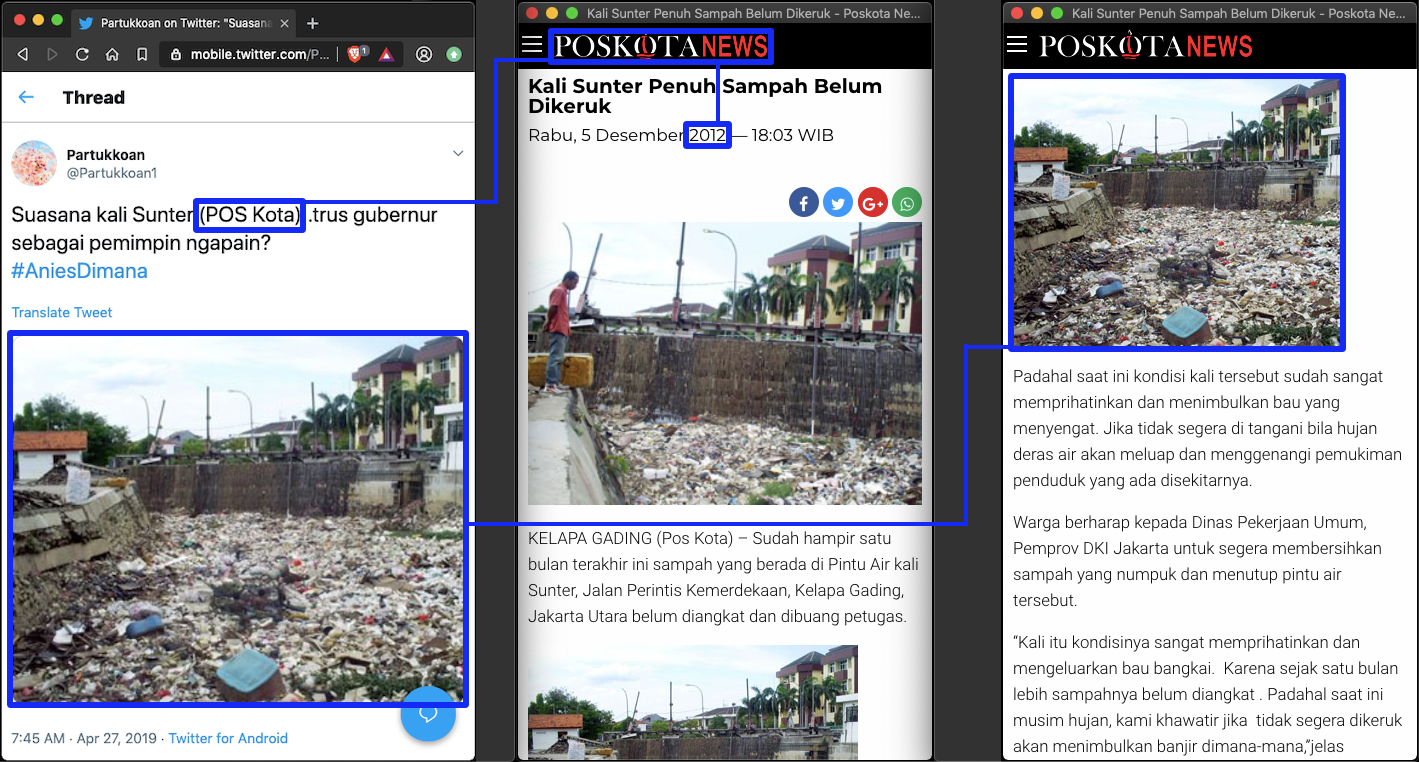This screenshot has width=1419, height=762.
Task: Expand the tweet options chevron
Action: 458,154
